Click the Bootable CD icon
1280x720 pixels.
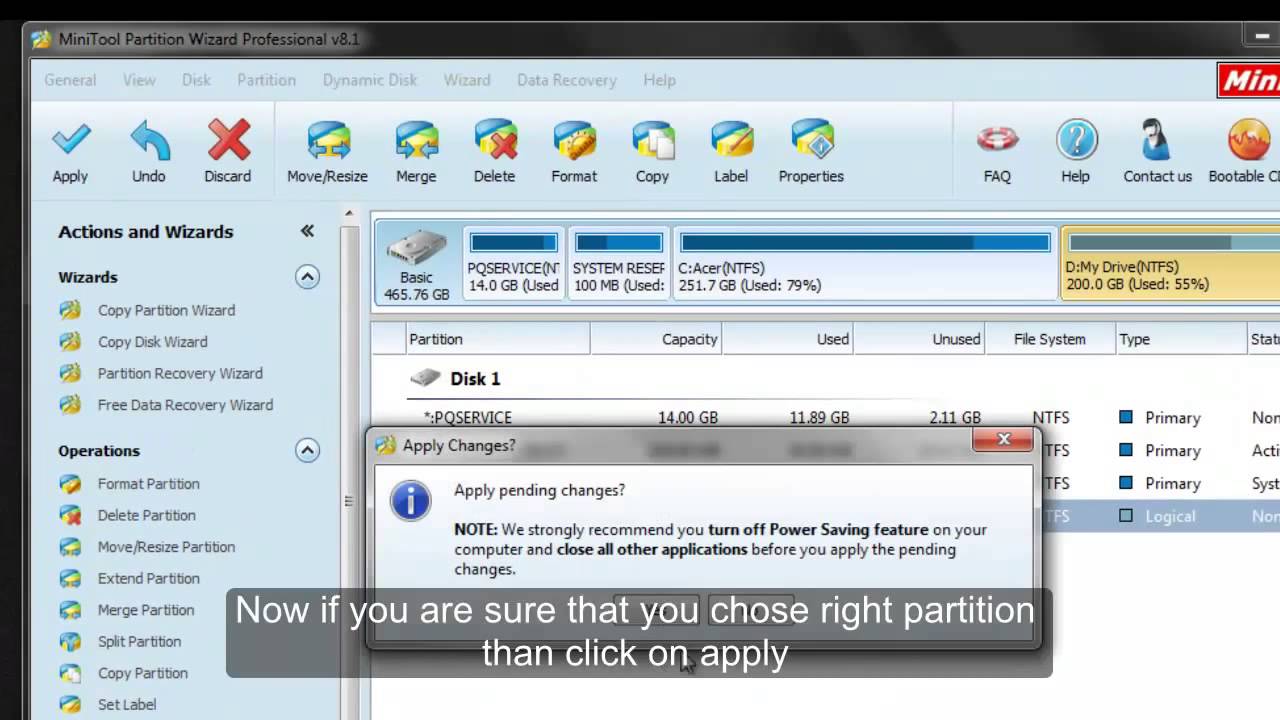tap(1248, 141)
